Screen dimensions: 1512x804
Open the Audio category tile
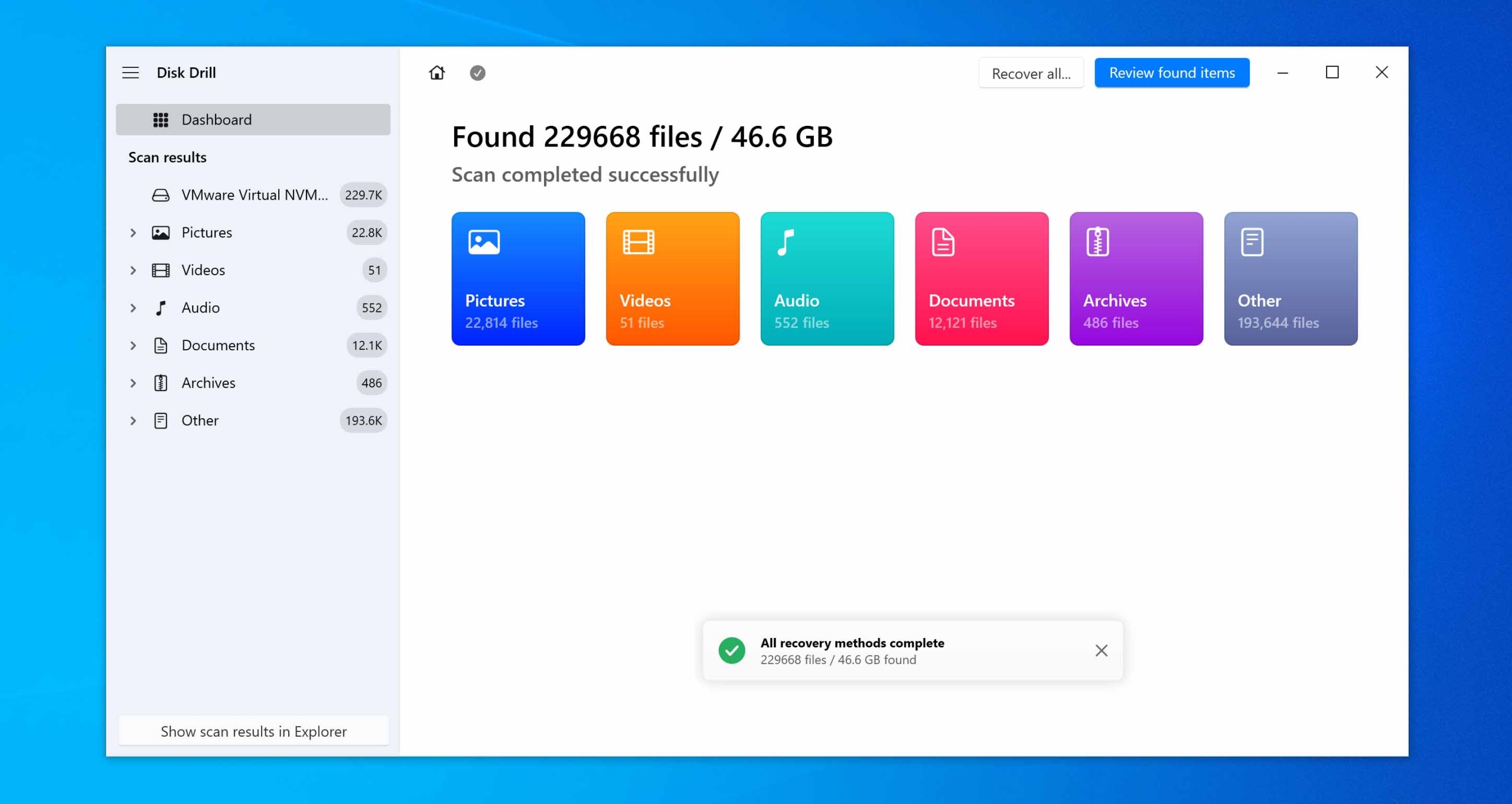pyautogui.click(x=827, y=279)
